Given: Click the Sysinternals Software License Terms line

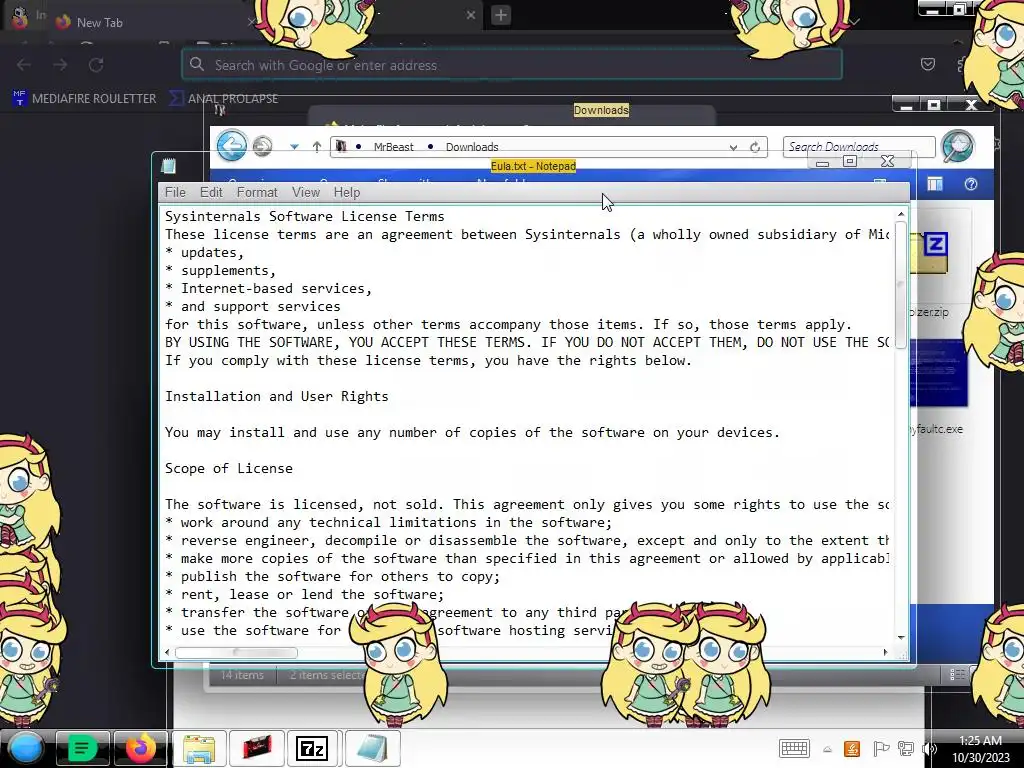Looking at the screenshot, I should coord(304,216).
